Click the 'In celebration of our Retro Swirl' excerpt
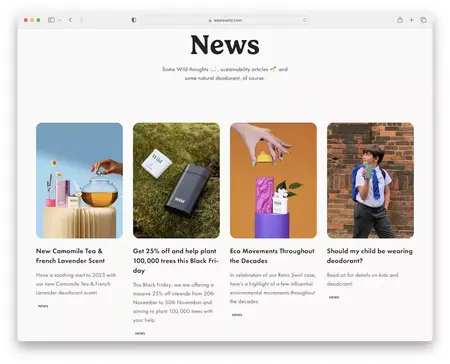 tap(273, 288)
